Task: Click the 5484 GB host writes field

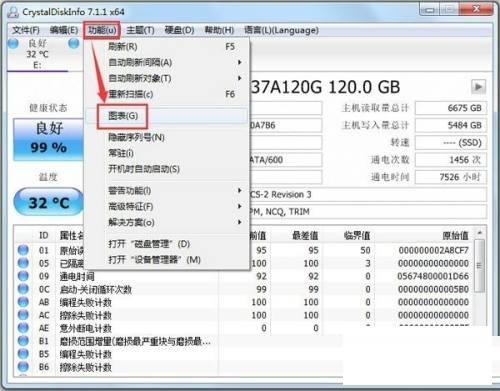Action: (451, 125)
